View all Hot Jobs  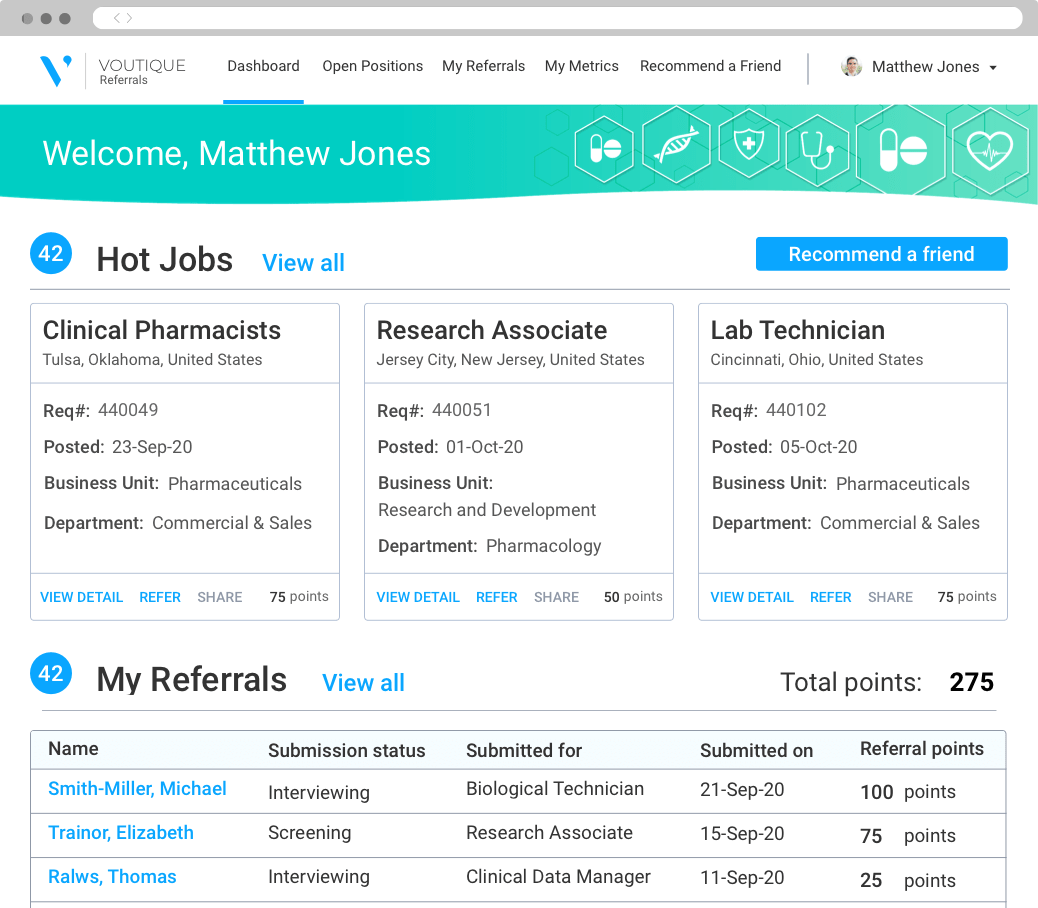tap(303, 263)
